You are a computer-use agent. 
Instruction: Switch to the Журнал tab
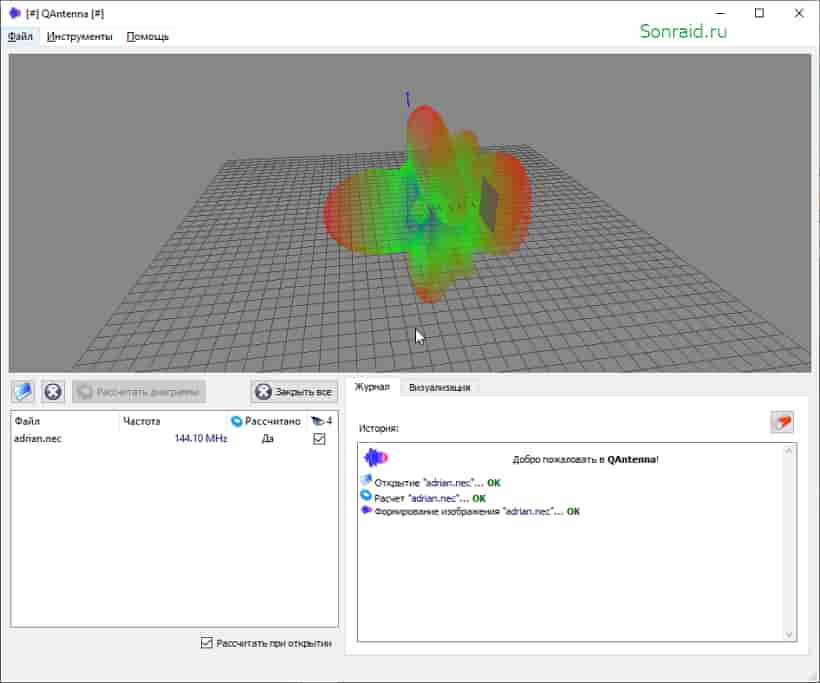[x=372, y=387]
